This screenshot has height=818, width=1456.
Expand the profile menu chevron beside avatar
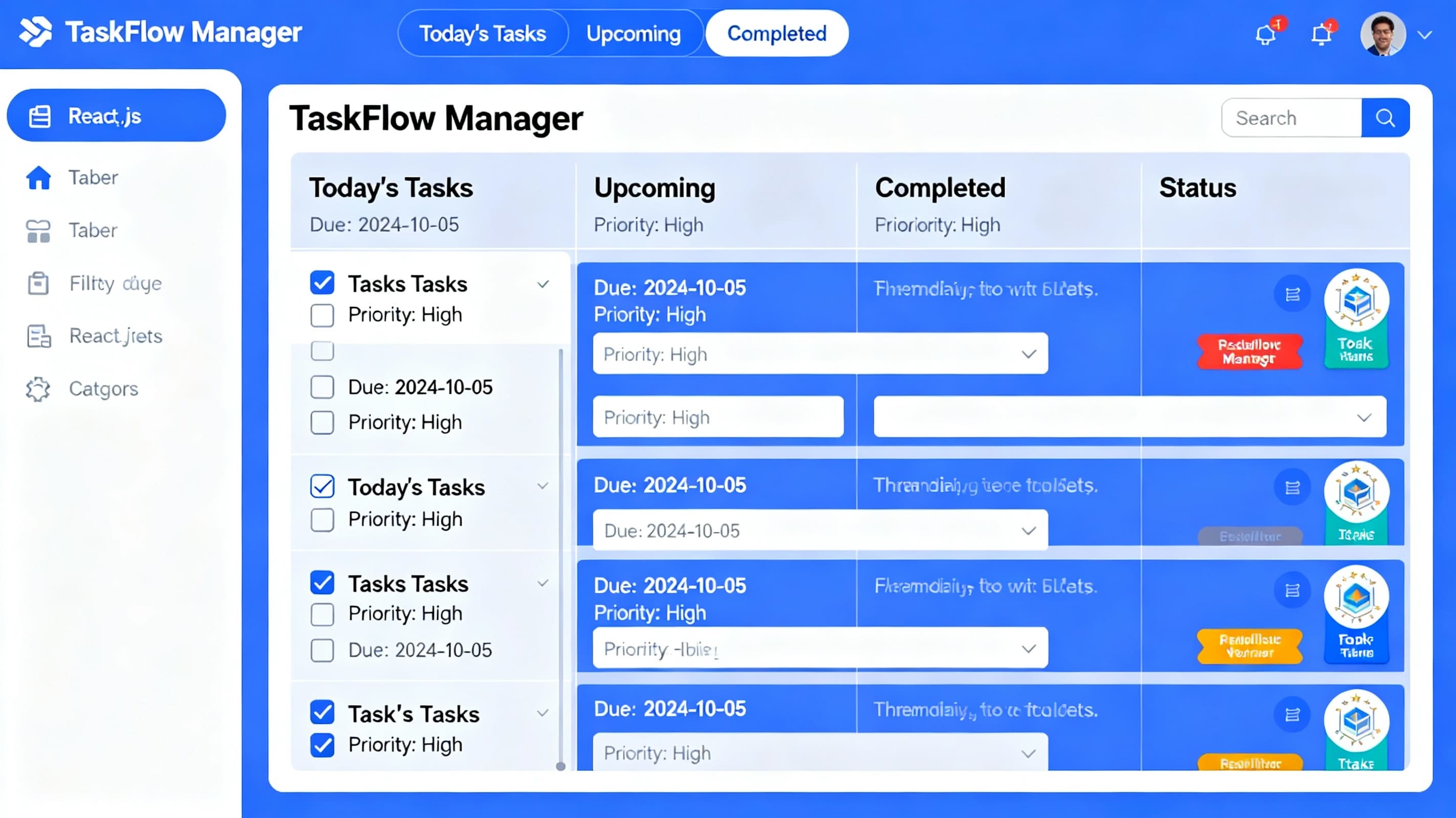pyautogui.click(x=1425, y=35)
